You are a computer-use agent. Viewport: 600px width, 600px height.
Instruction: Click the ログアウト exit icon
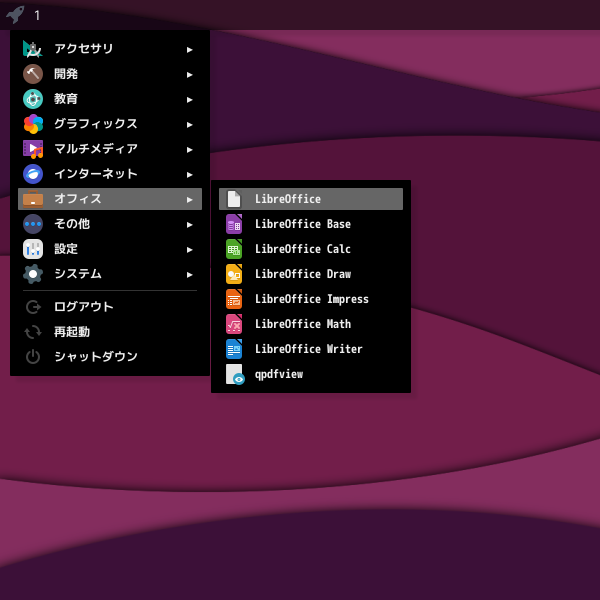[33, 307]
